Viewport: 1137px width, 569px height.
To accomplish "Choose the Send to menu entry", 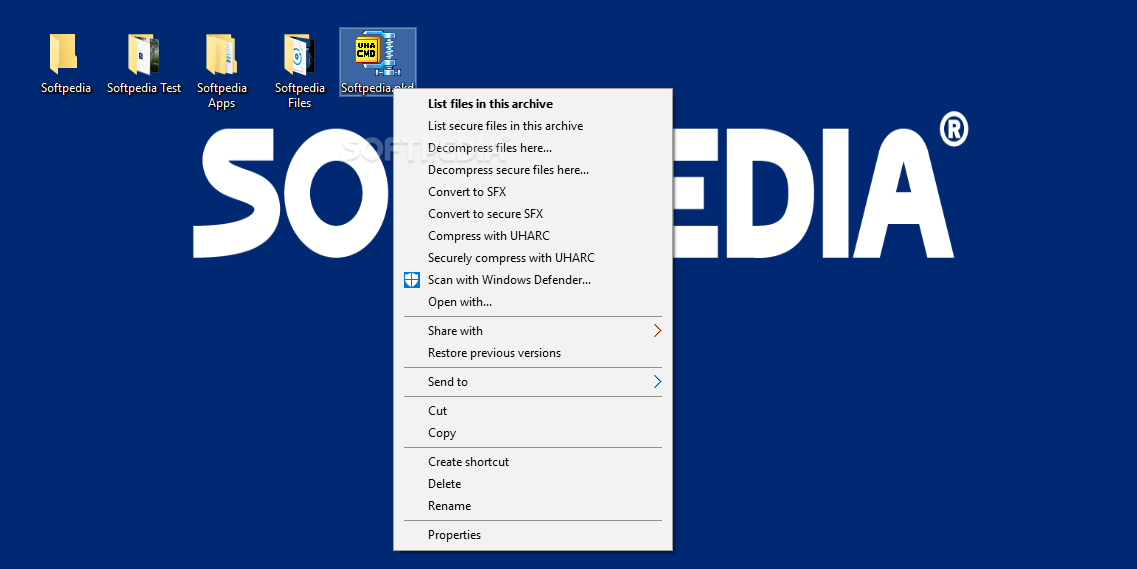I will click(533, 382).
